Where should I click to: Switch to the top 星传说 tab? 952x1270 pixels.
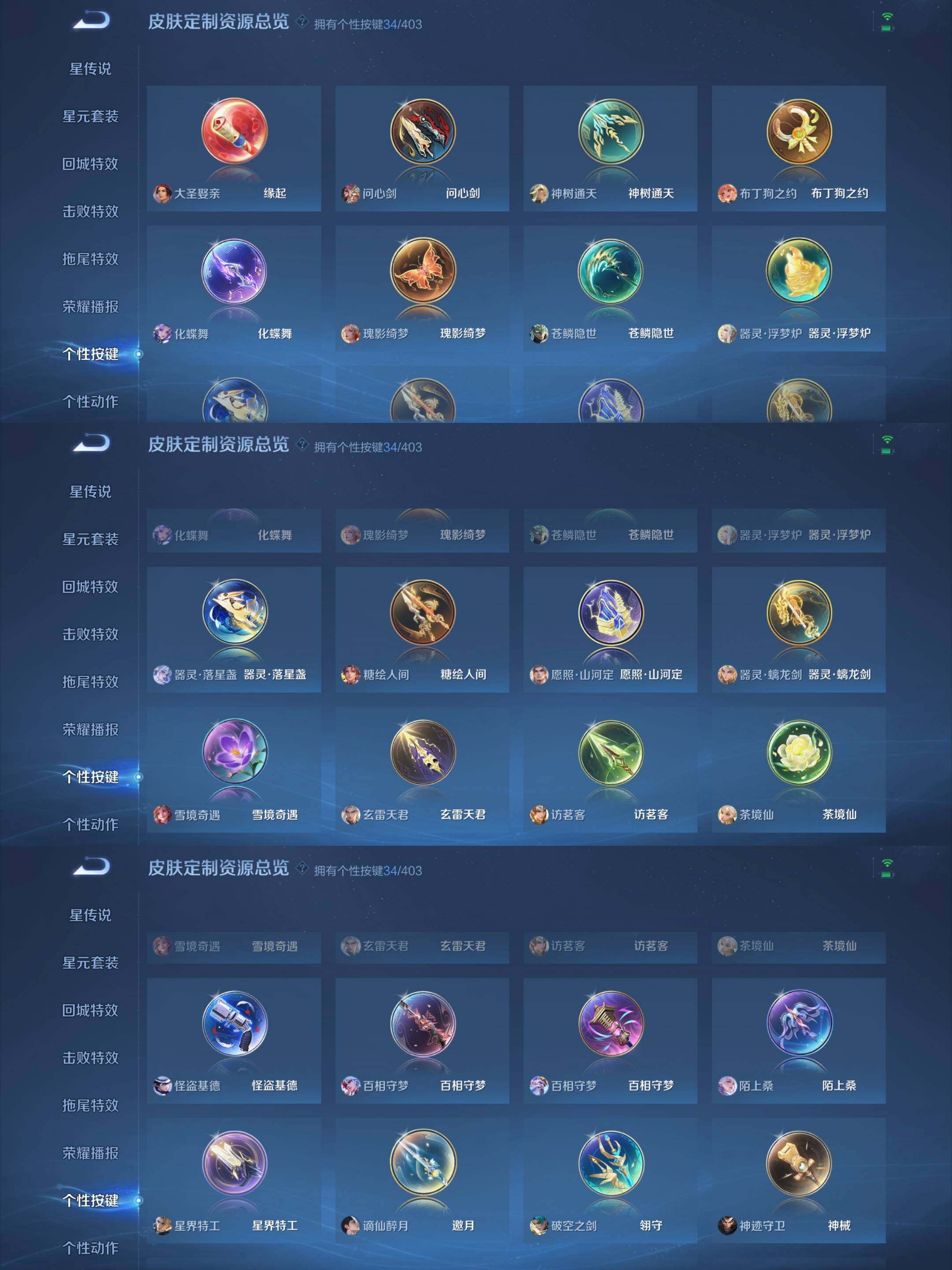pos(90,69)
